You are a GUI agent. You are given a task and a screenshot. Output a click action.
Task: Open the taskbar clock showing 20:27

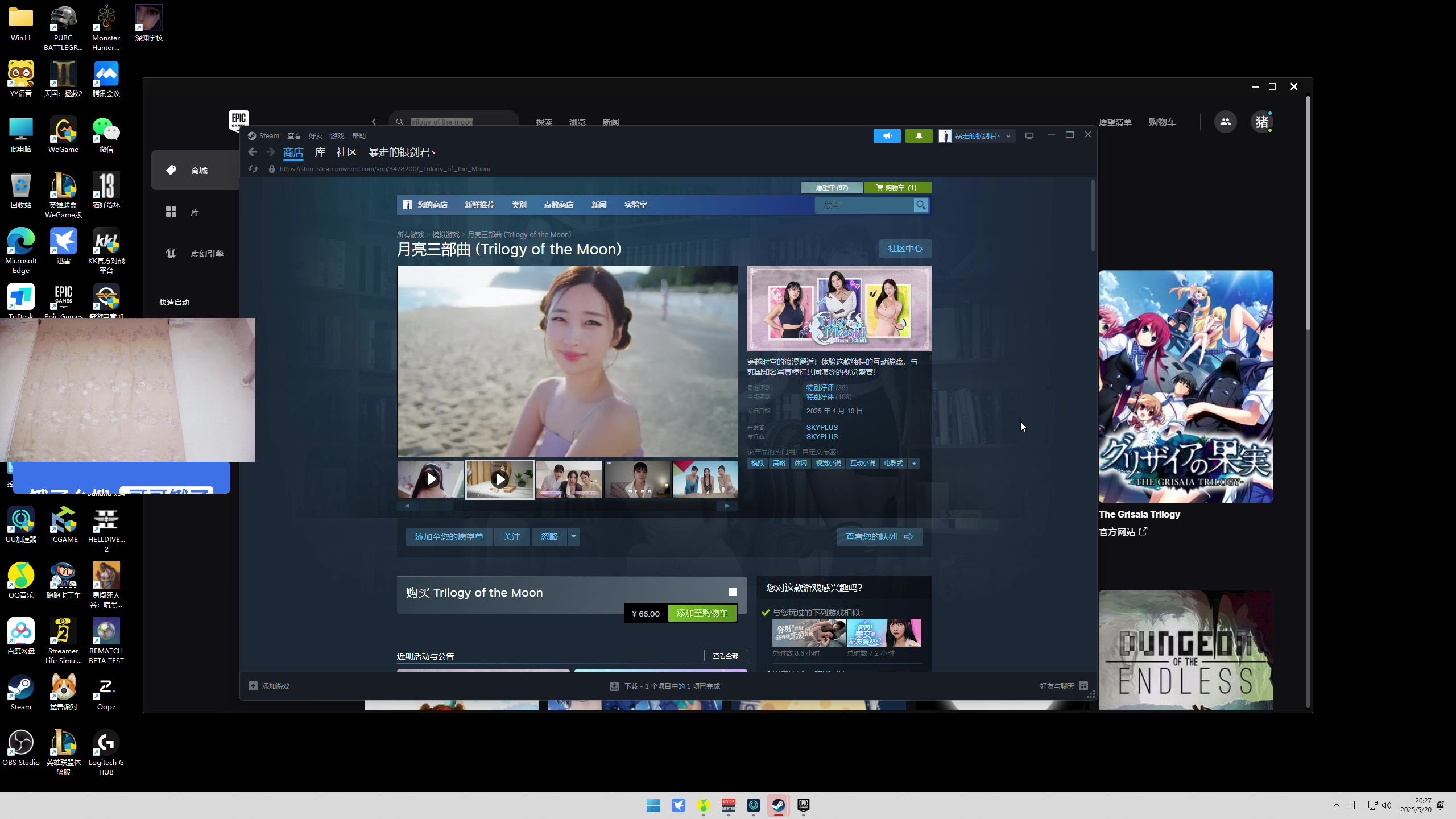click(1416, 805)
